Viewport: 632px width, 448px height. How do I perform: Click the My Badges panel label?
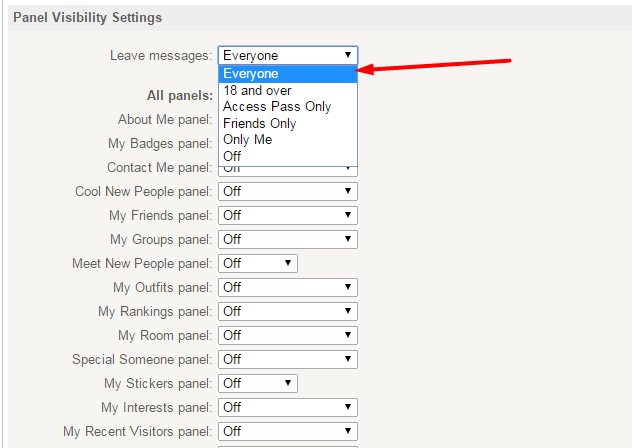tap(160, 144)
